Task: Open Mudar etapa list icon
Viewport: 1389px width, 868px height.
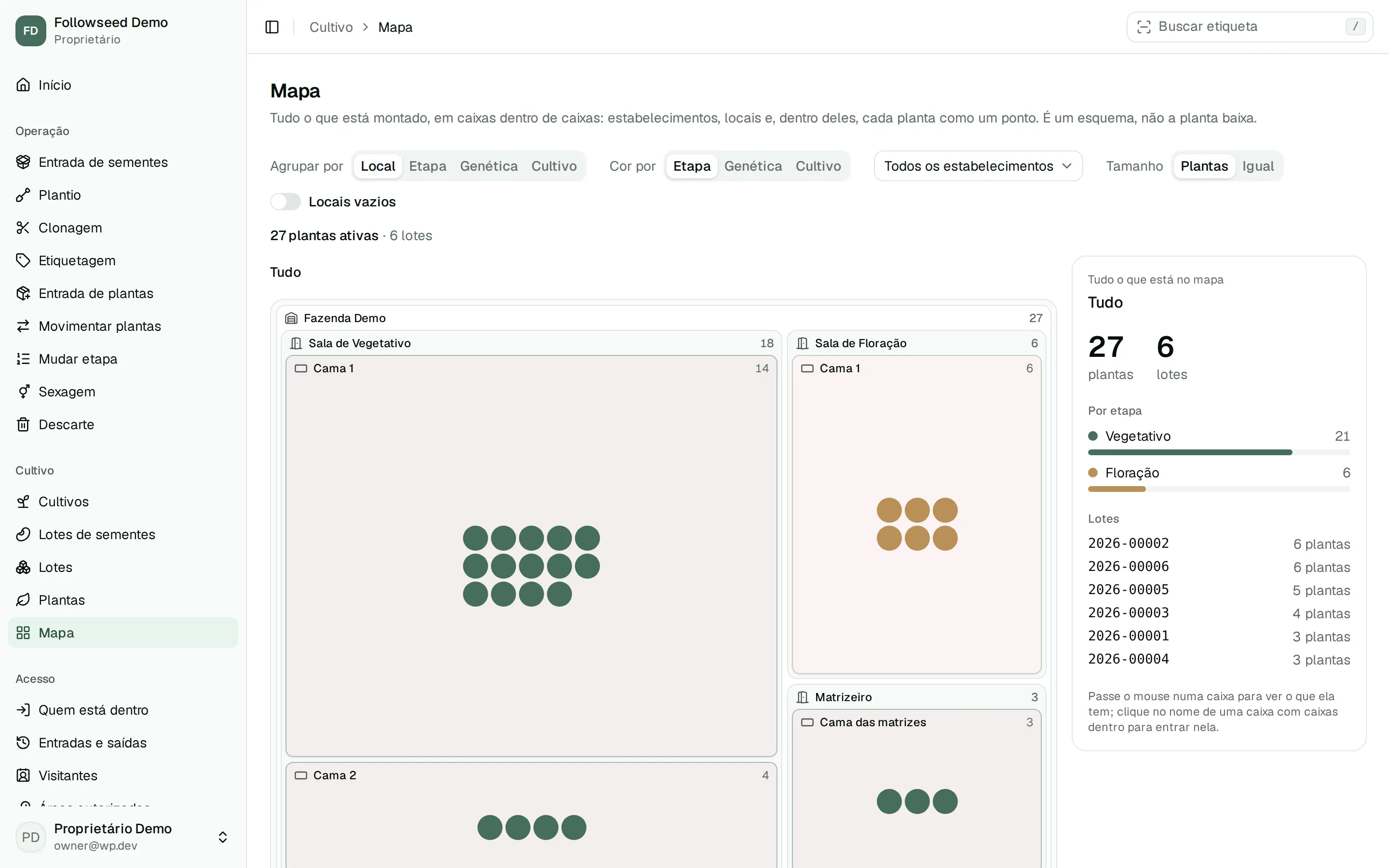Action: coord(23,359)
